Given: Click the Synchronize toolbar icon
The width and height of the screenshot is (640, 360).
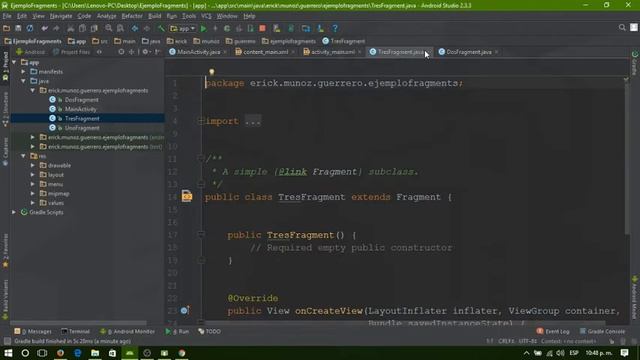Looking at the screenshot, I should (30, 28).
